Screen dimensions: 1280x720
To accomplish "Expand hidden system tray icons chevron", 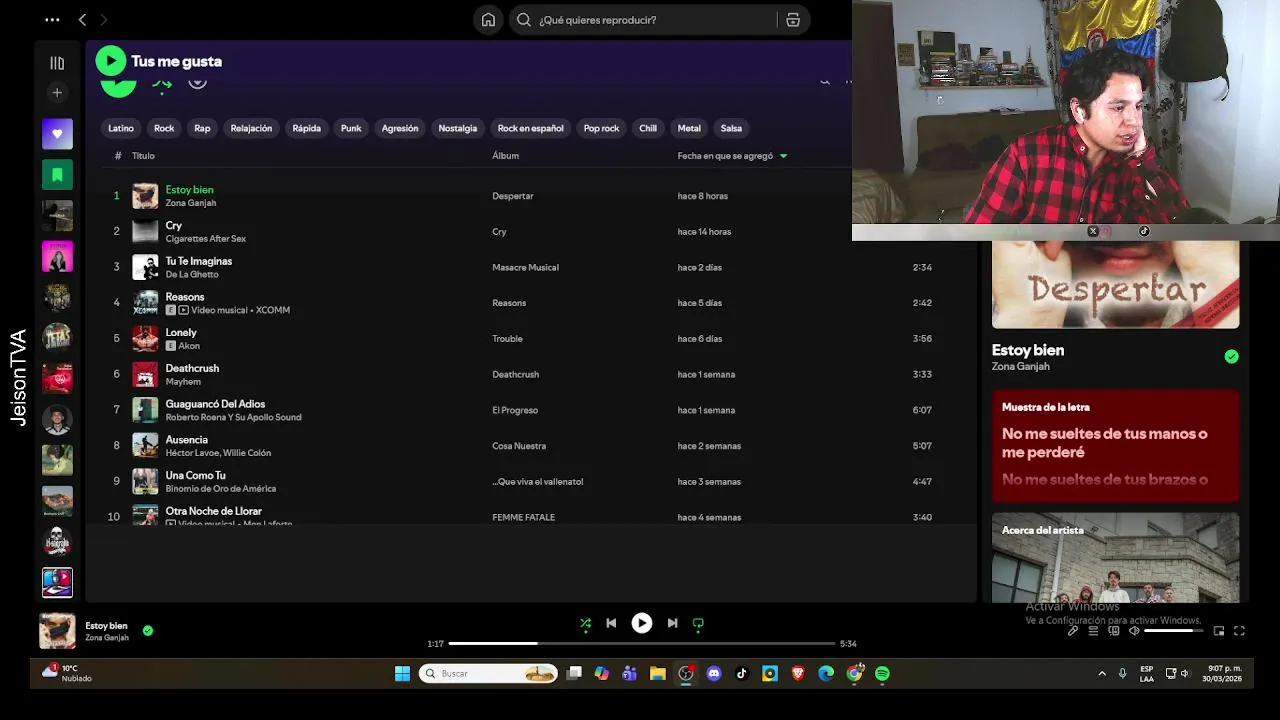I will (x=1102, y=674).
